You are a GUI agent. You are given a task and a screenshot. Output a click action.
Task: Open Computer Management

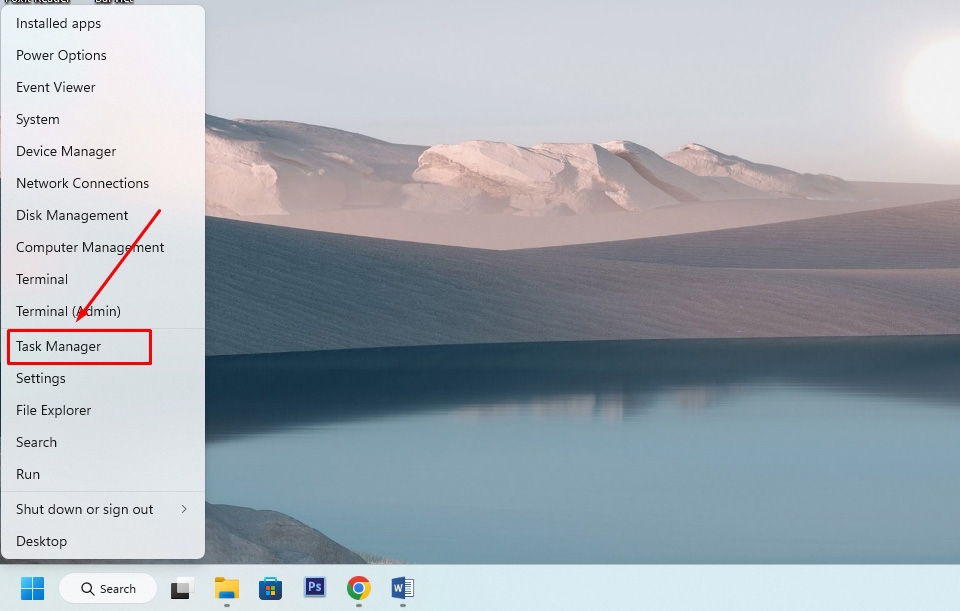coord(90,247)
